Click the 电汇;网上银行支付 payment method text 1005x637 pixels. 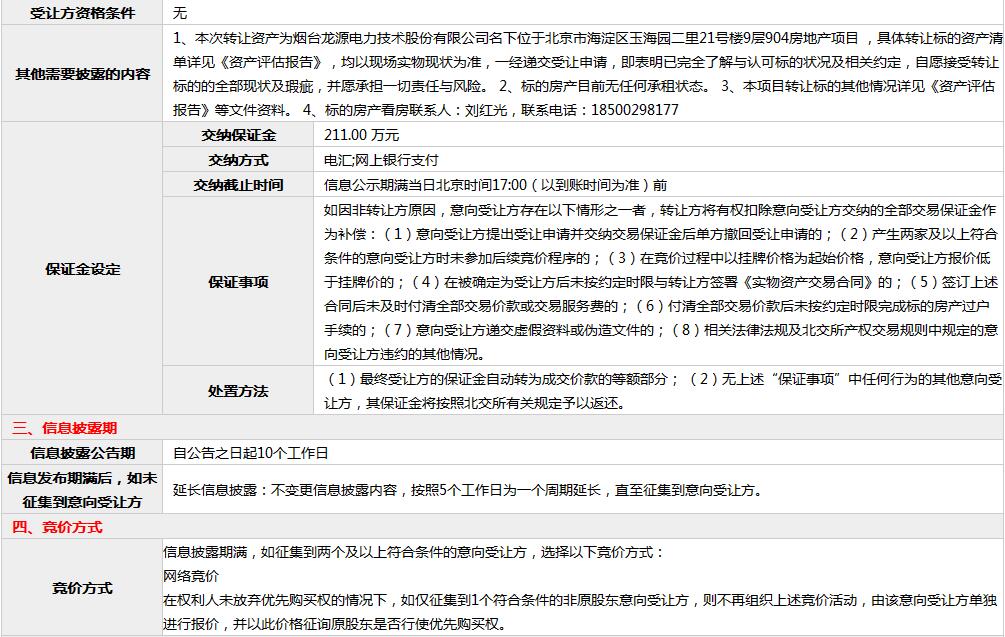click(x=381, y=160)
